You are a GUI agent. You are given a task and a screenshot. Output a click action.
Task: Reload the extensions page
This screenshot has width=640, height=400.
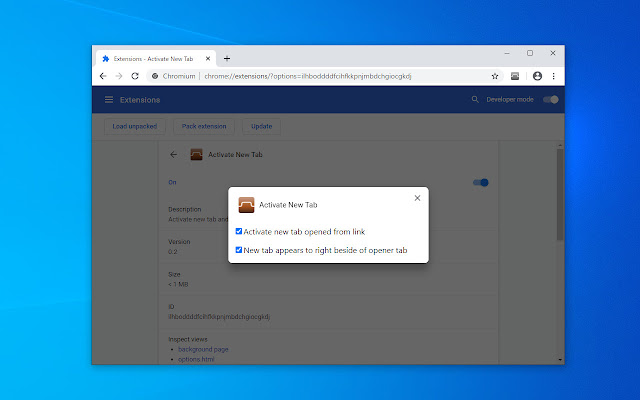click(x=135, y=76)
